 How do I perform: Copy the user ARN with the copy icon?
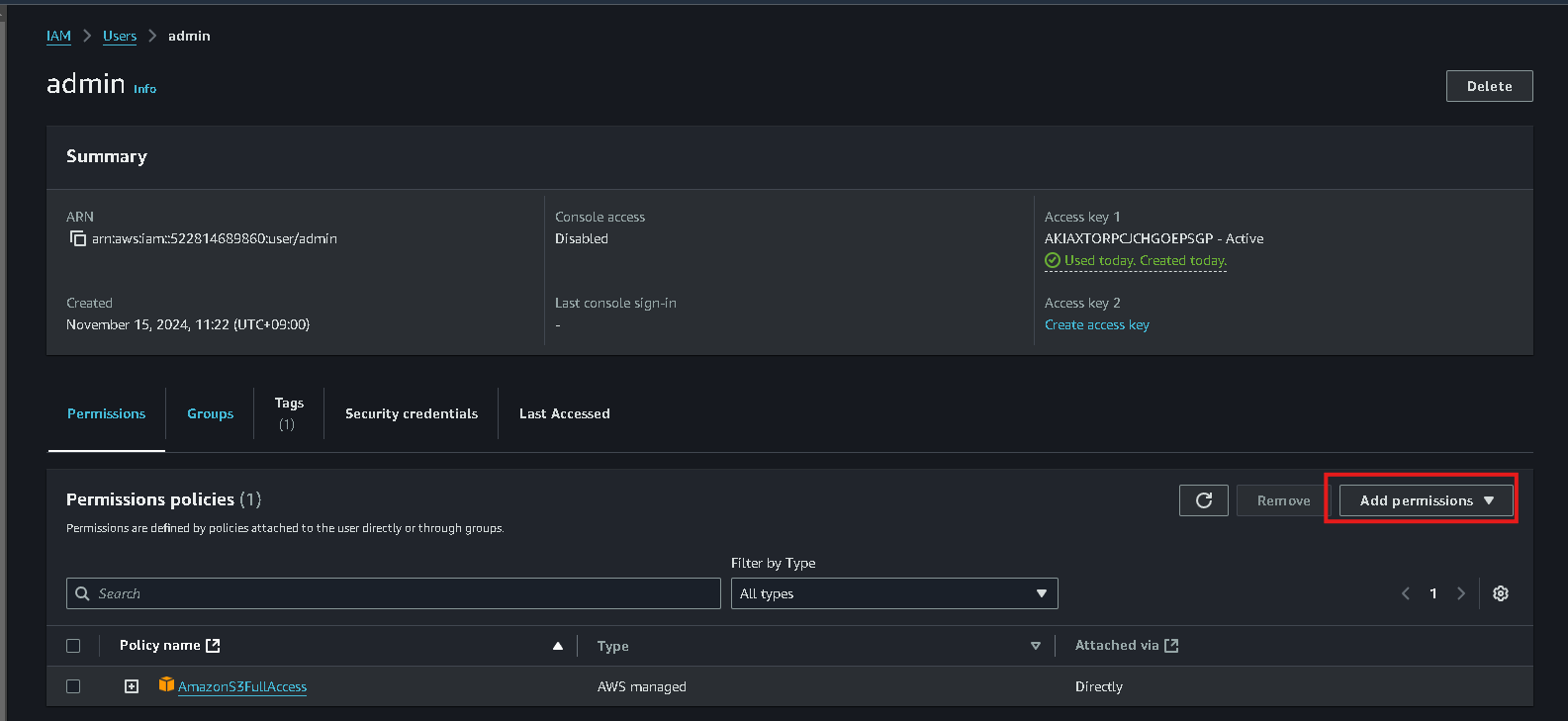(78, 238)
